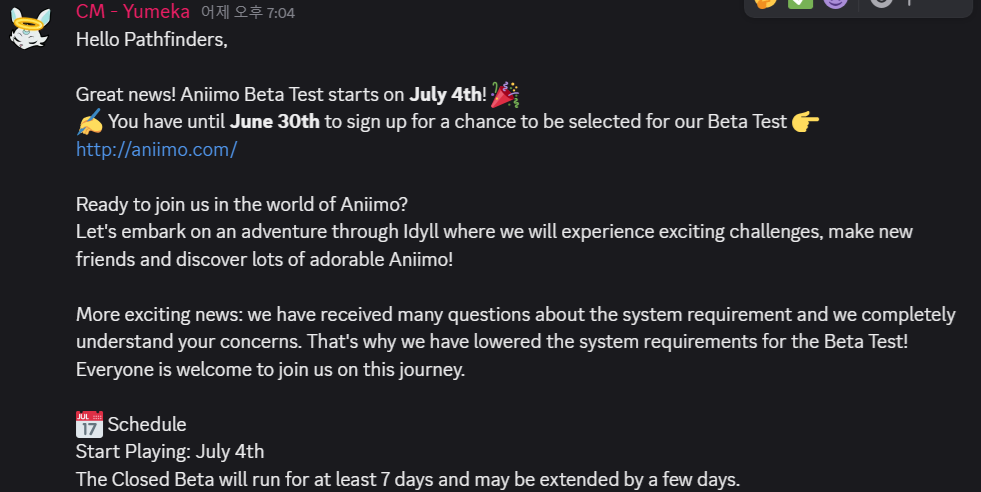Click the gray circular icon in message toolbar
This screenshot has height=492, width=981.
[880, 3]
